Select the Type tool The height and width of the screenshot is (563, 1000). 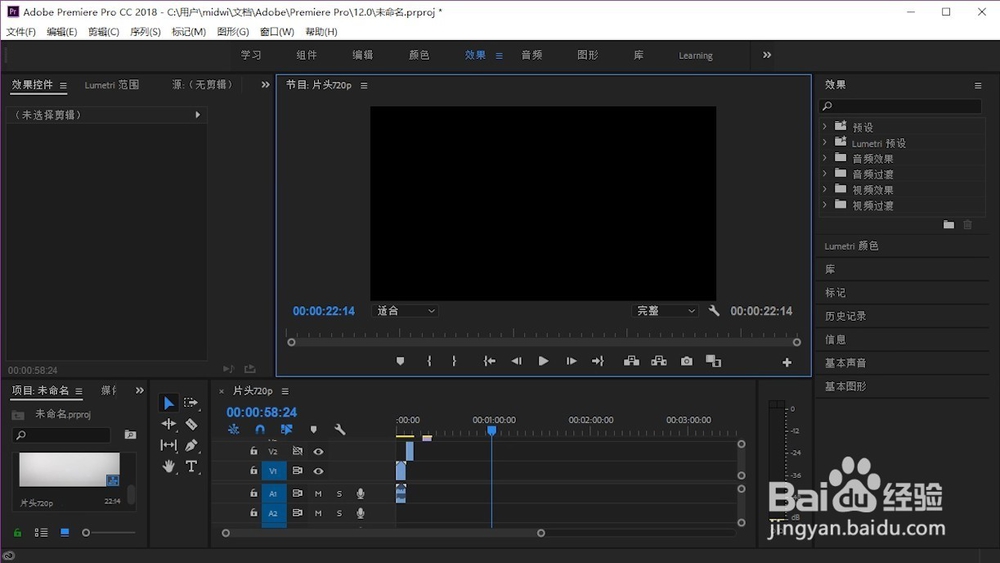[x=191, y=466]
